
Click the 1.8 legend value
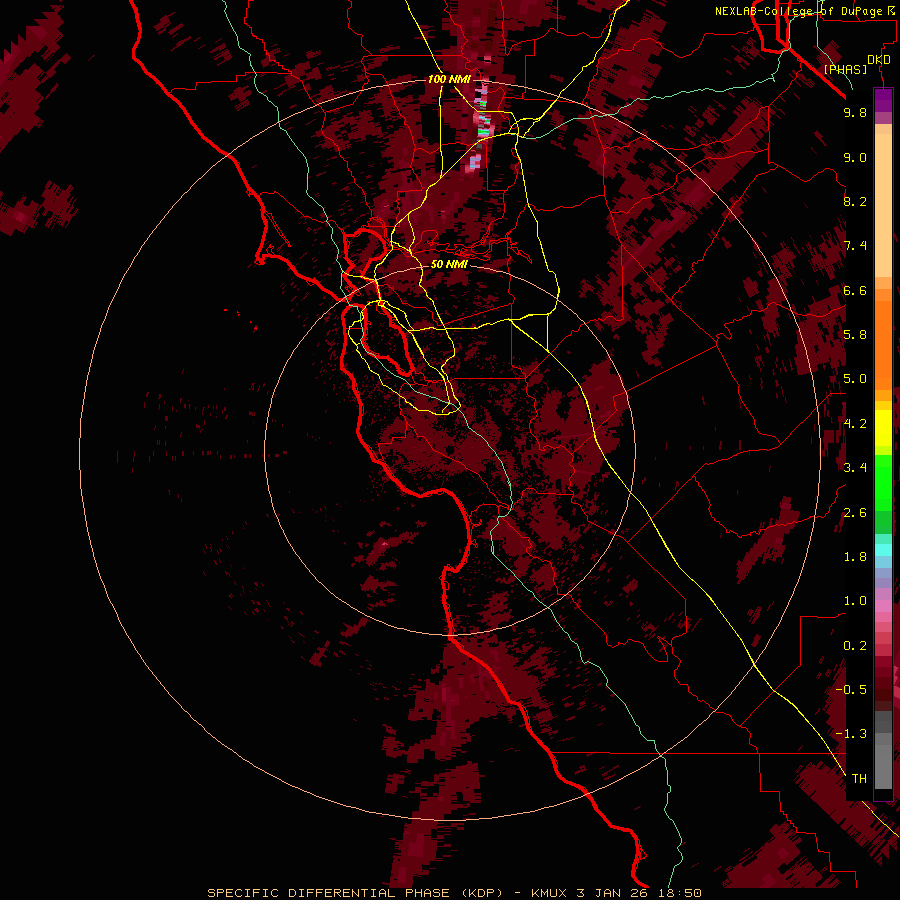(855, 557)
